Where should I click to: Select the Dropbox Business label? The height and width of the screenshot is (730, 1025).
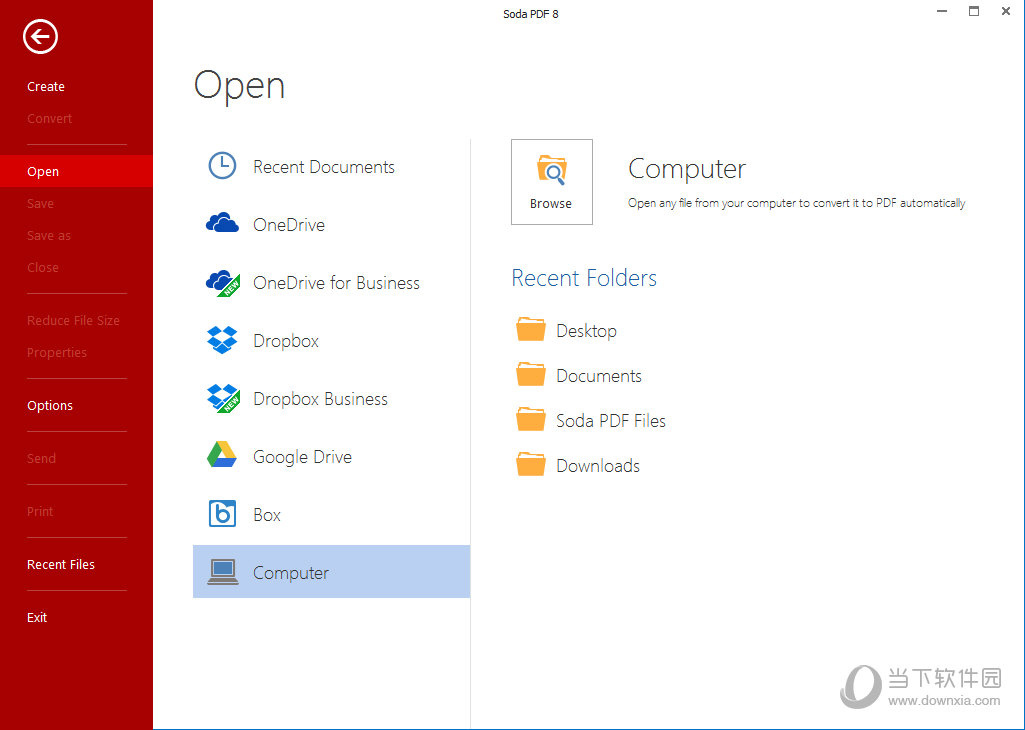pyautogui.click(x=320, y=399)
